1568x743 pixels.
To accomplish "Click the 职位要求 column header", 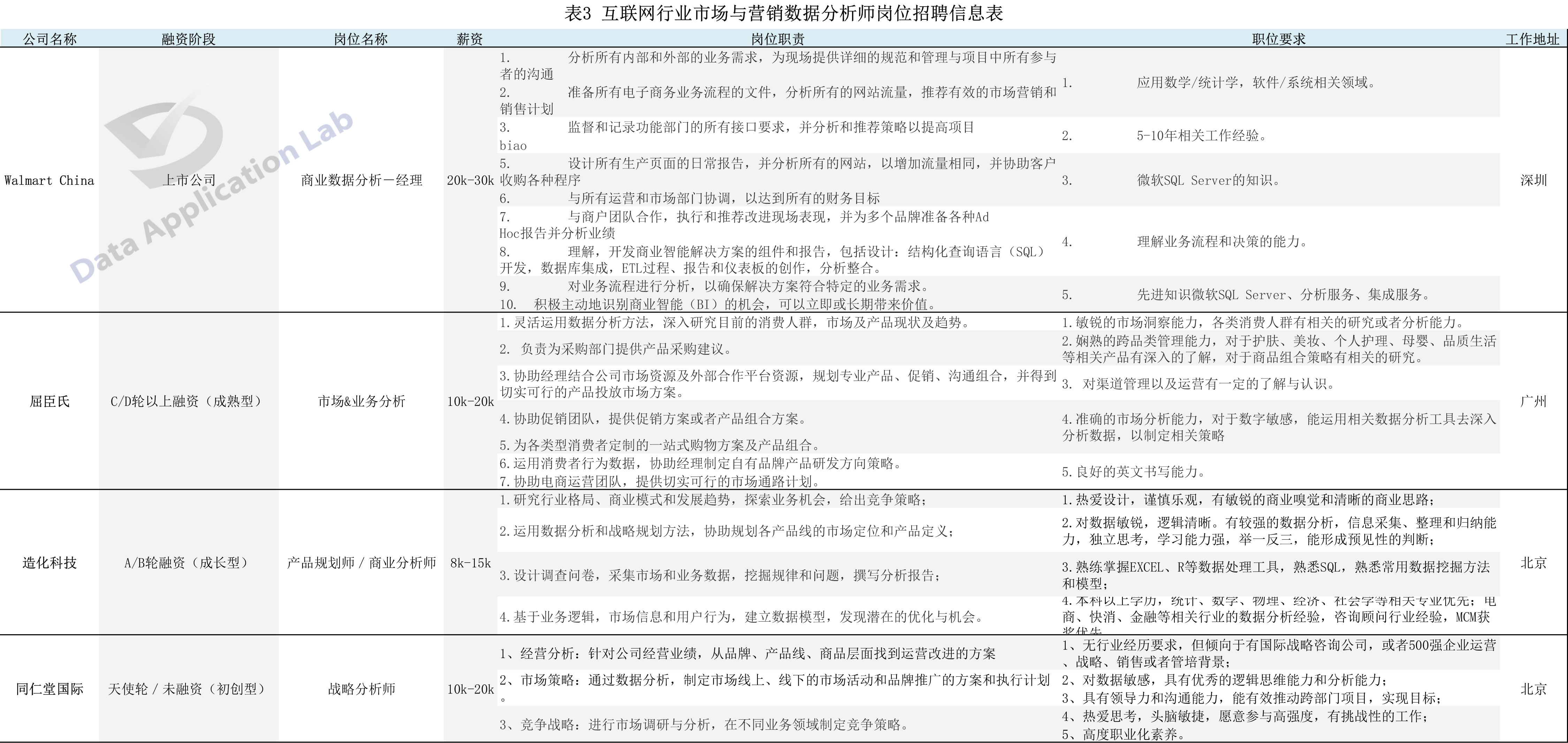I will coord(1279,39).
